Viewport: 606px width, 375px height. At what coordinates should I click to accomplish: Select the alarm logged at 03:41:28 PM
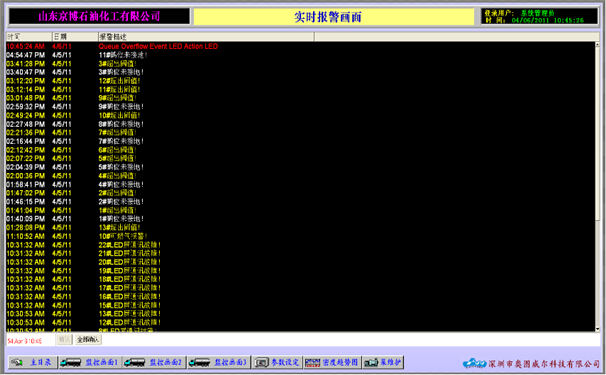(300, 63)
